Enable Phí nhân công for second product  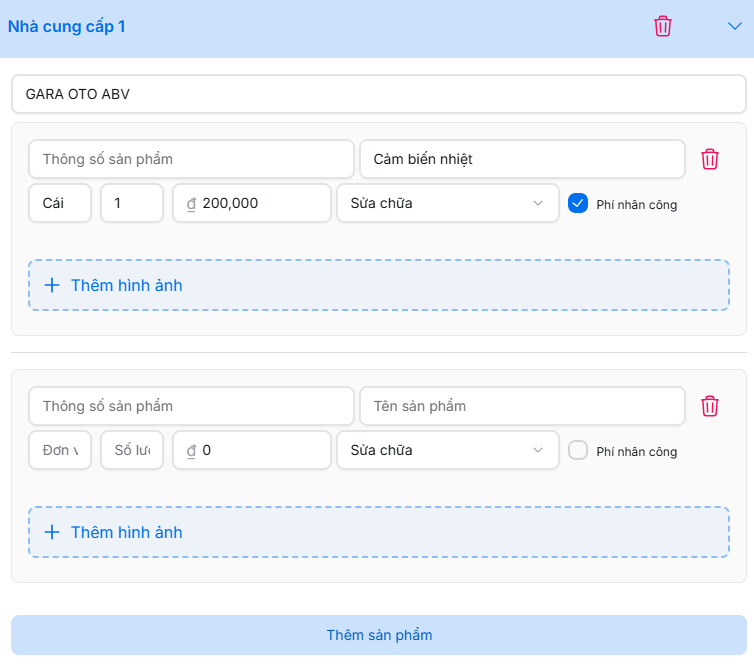coord(577,450)
